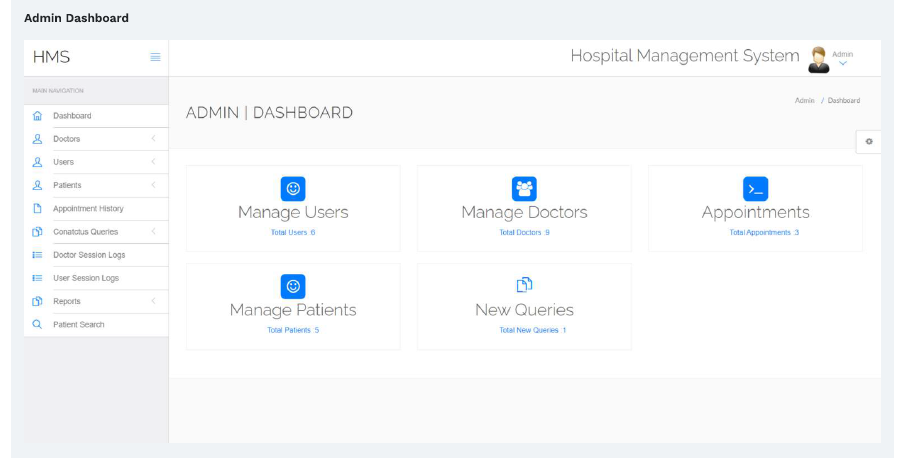
Task: Click the New Queries card title
Action: [524, 310]
